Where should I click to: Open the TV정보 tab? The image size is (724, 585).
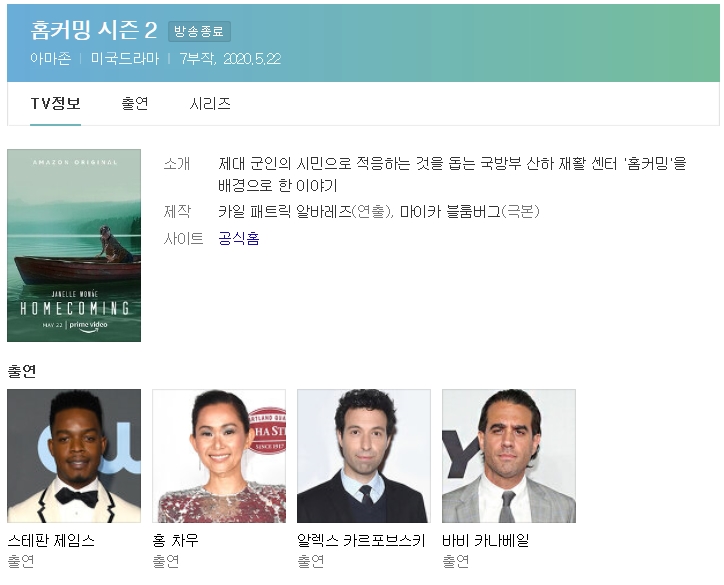(55, 103)
